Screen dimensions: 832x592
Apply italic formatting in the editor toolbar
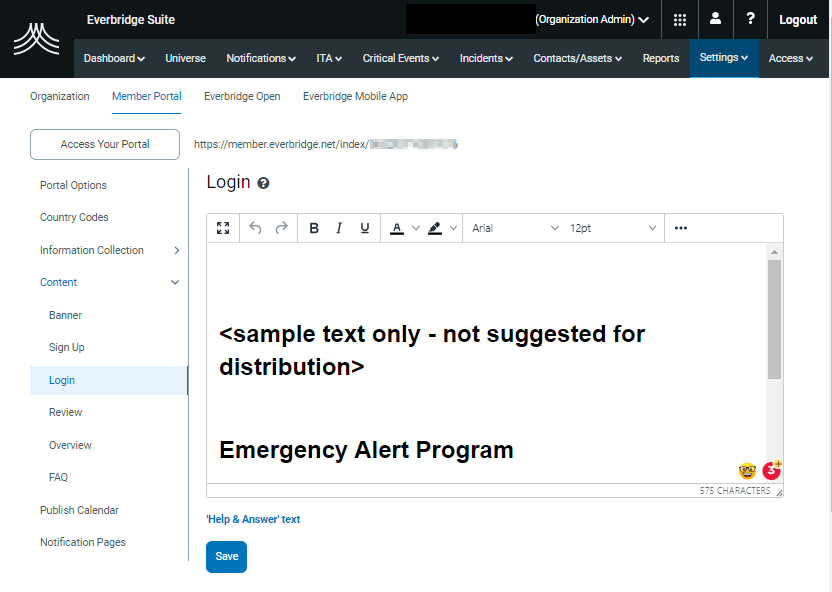(x=339, y=228)
